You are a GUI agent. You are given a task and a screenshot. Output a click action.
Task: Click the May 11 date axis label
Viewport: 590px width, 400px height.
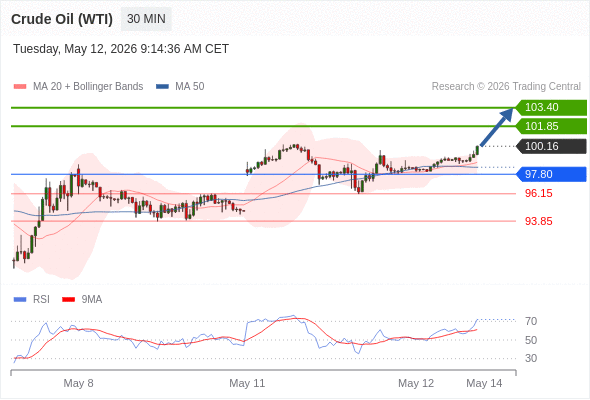[247, 383]
